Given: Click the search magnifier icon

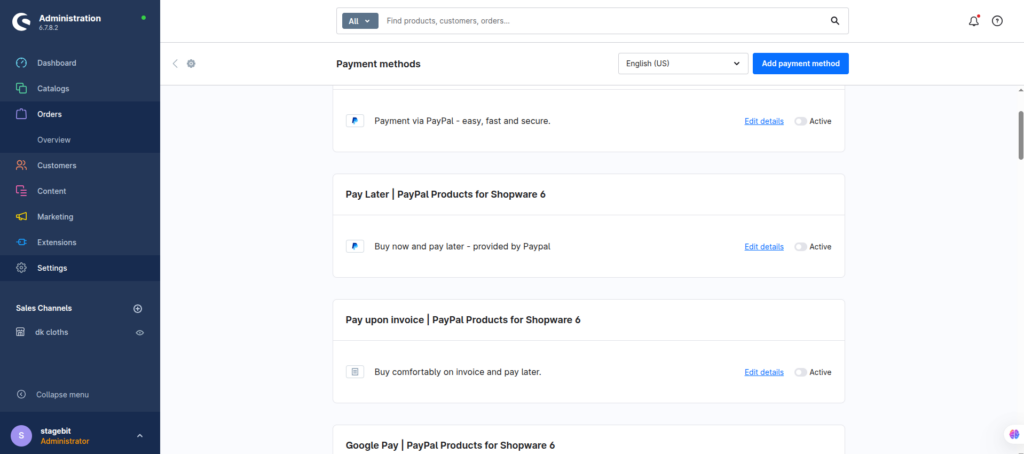Looking at the screenshot, I should click(835, 21).
